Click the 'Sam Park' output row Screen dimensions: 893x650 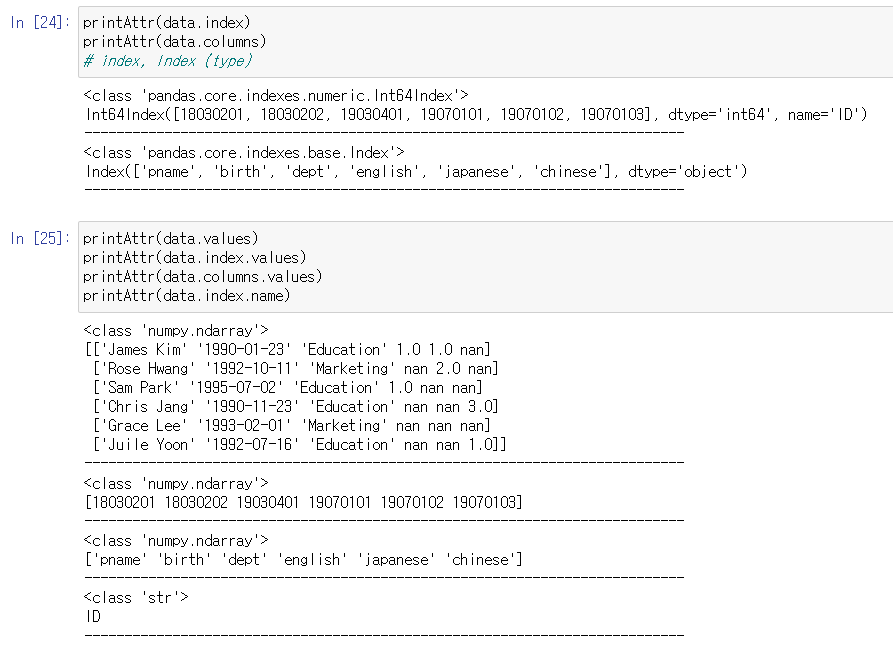click(x=288, y=387)
